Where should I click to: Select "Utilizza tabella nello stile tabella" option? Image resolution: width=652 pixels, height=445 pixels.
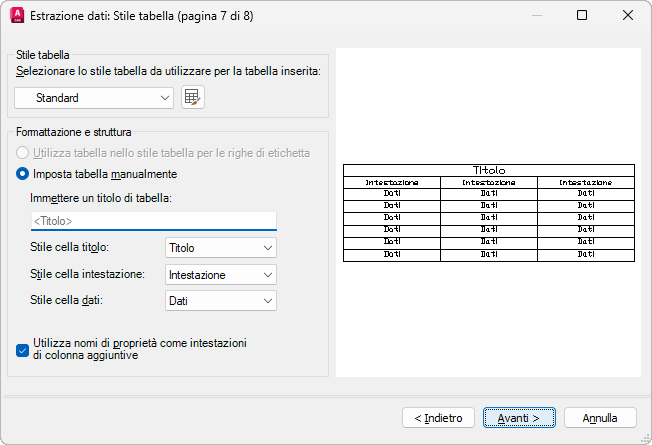pyautogui.click(x=24, y=153)
